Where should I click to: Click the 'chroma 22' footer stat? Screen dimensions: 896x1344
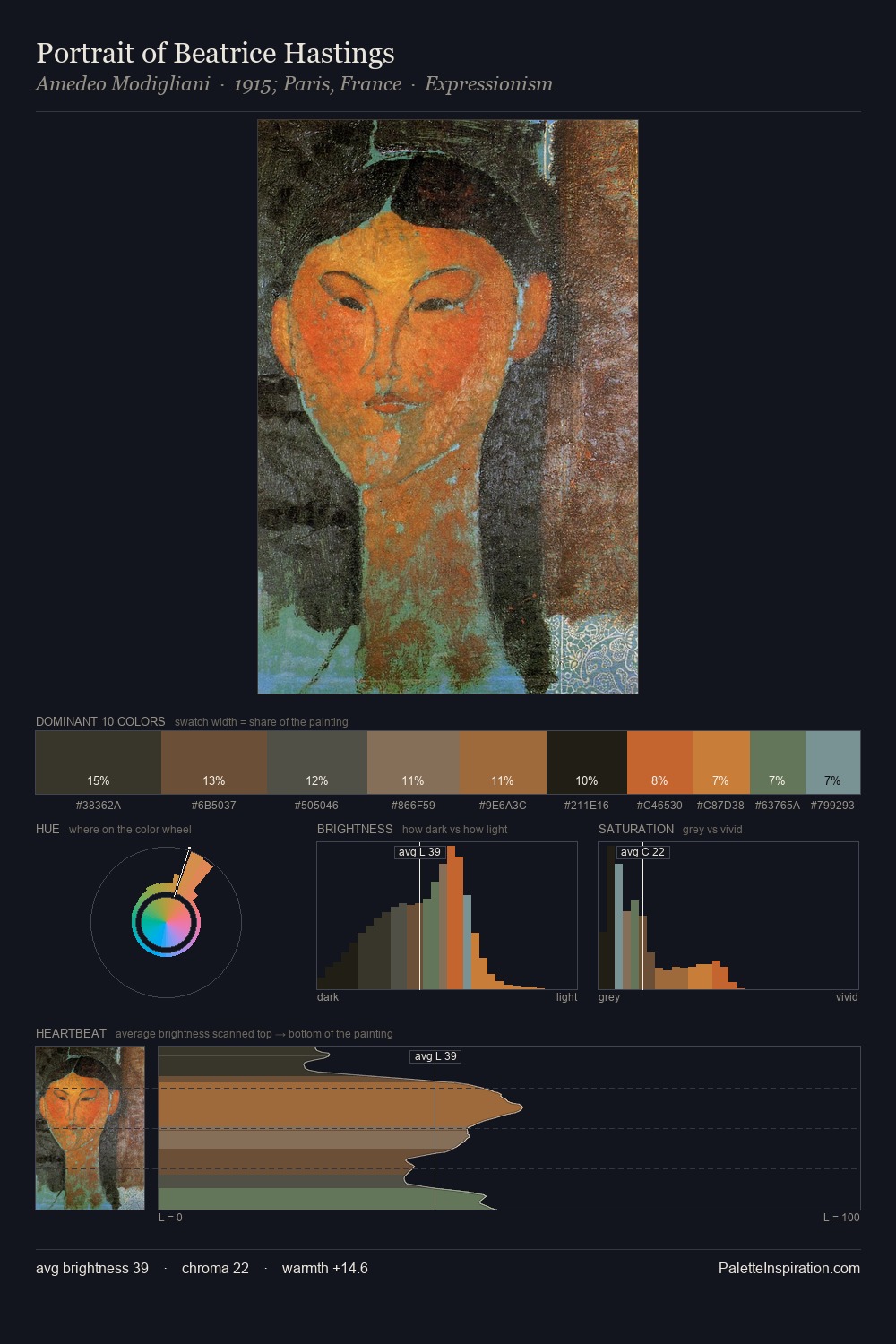point(215,1268)
